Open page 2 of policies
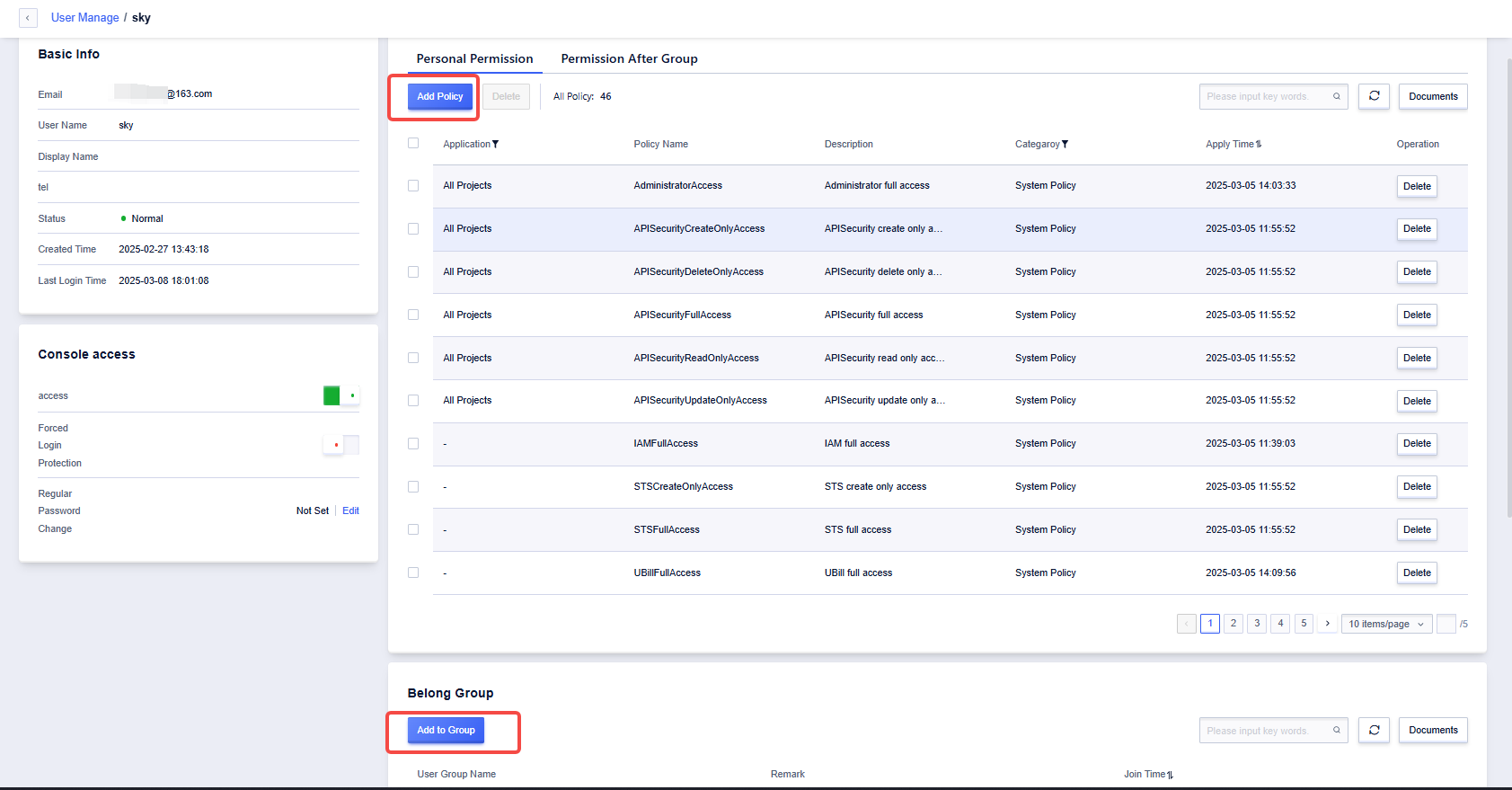 pos(1233,624)
